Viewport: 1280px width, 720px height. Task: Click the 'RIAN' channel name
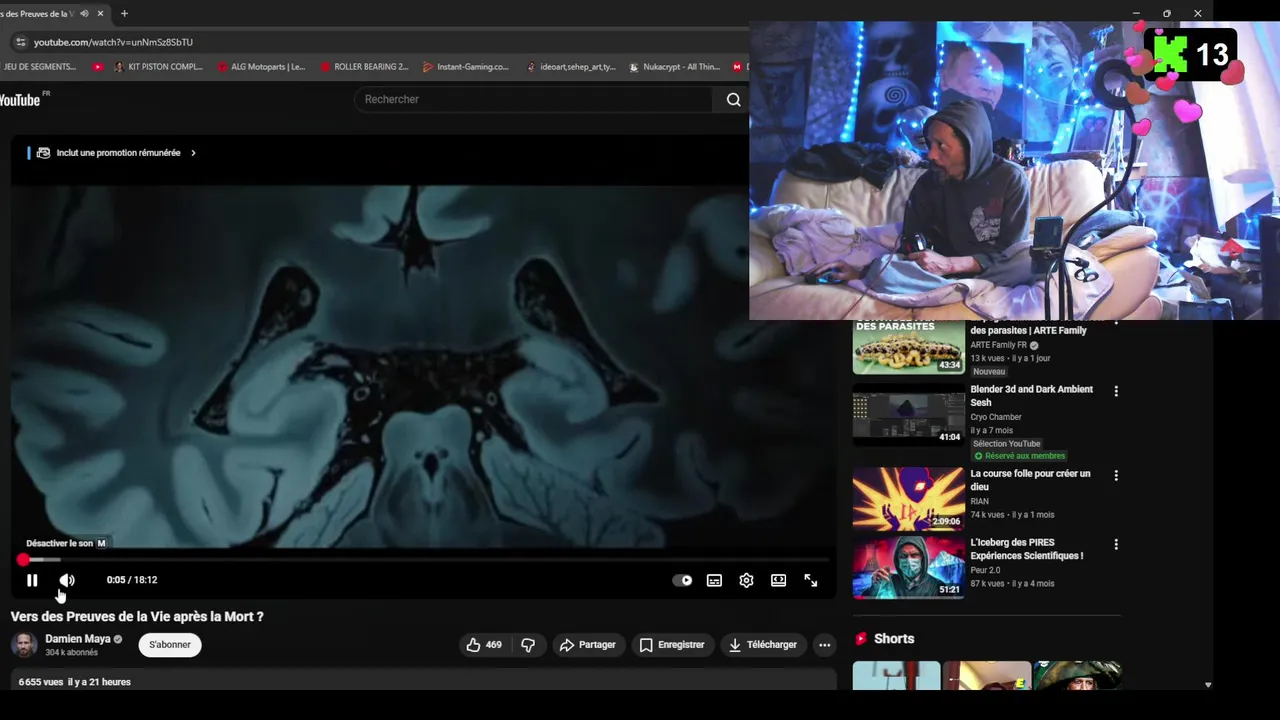coord(979,501)
